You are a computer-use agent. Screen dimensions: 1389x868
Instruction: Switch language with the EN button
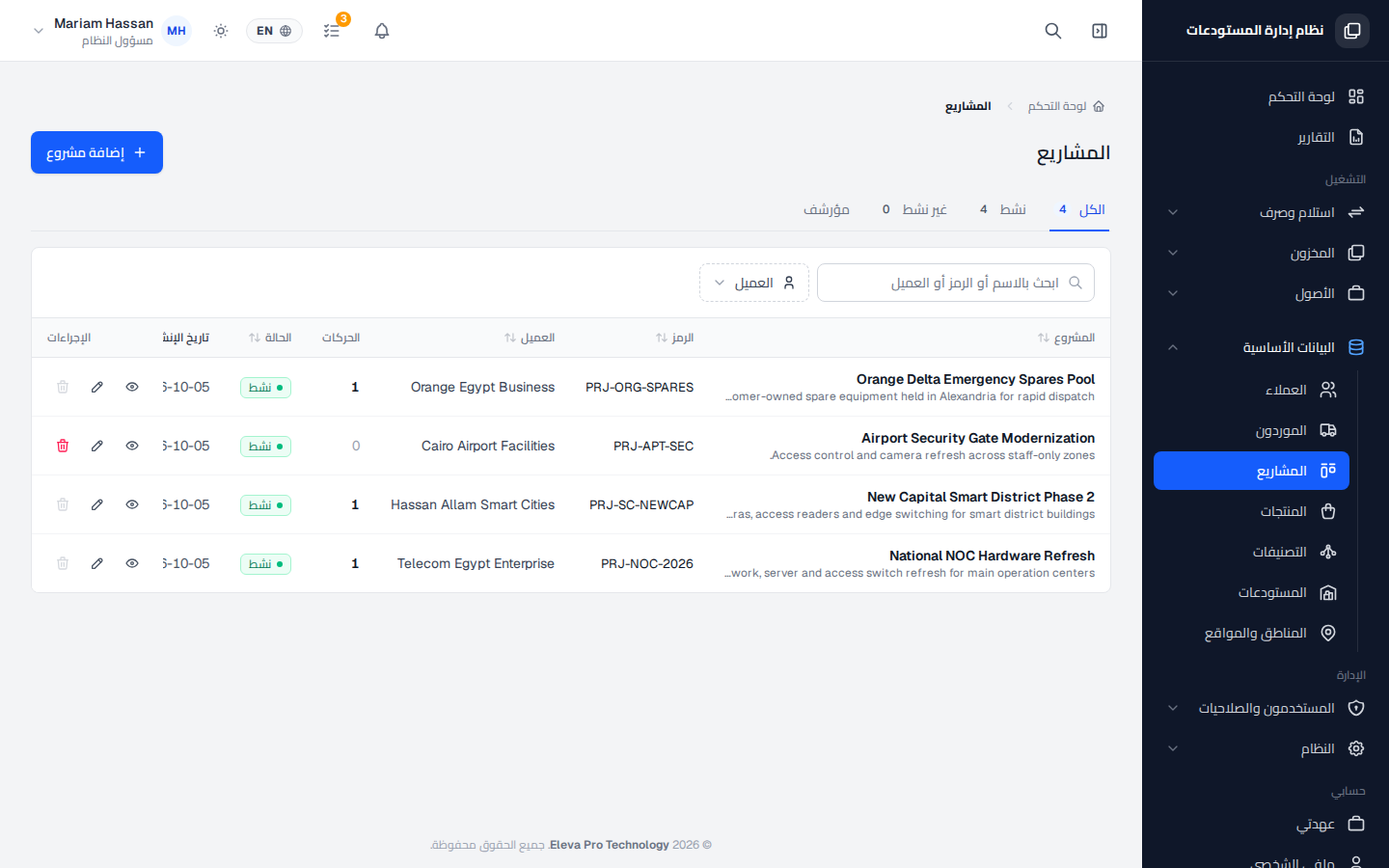[x=274, y=31]
